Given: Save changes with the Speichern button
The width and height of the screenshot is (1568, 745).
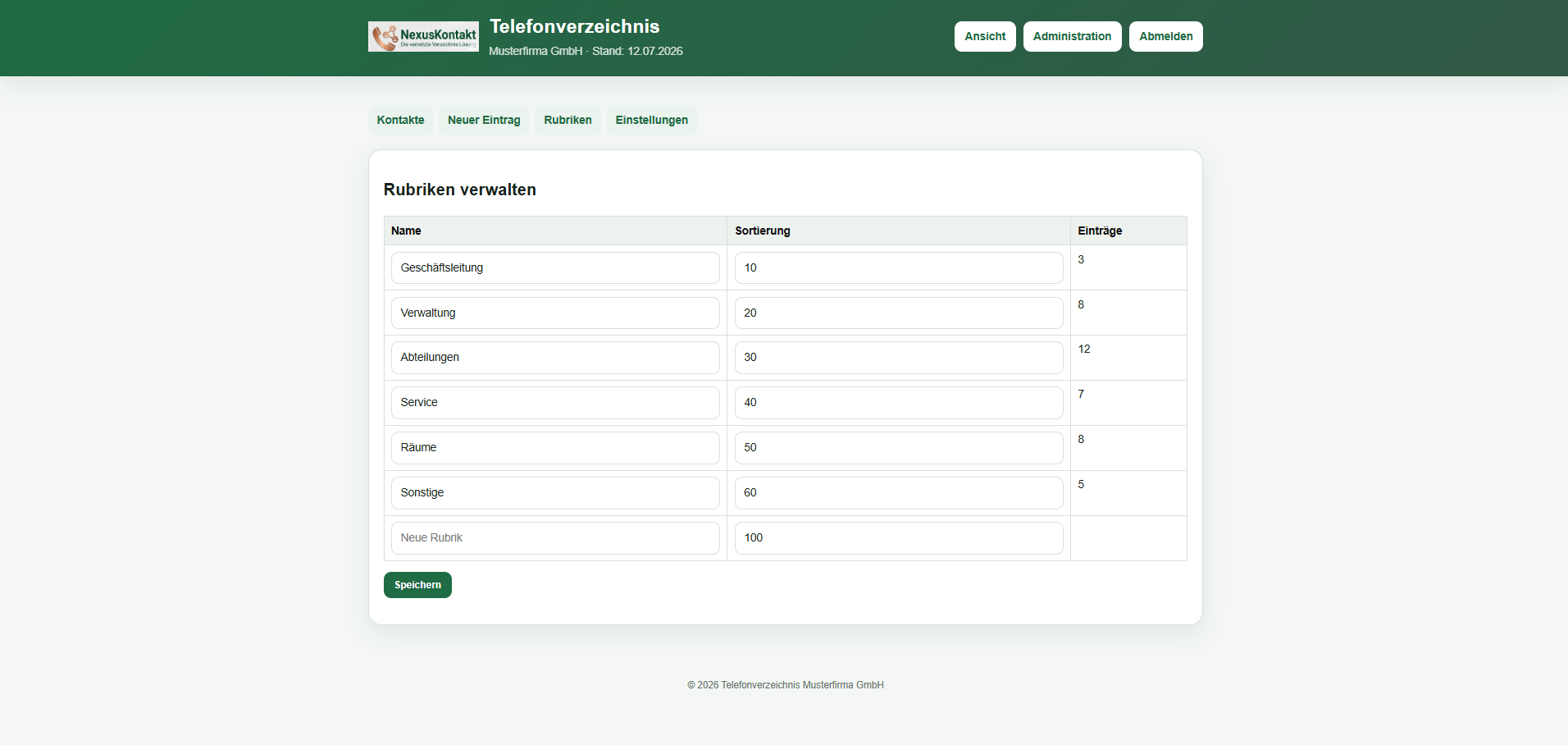Looking at the screenshot, I should (x=417, y=585).
